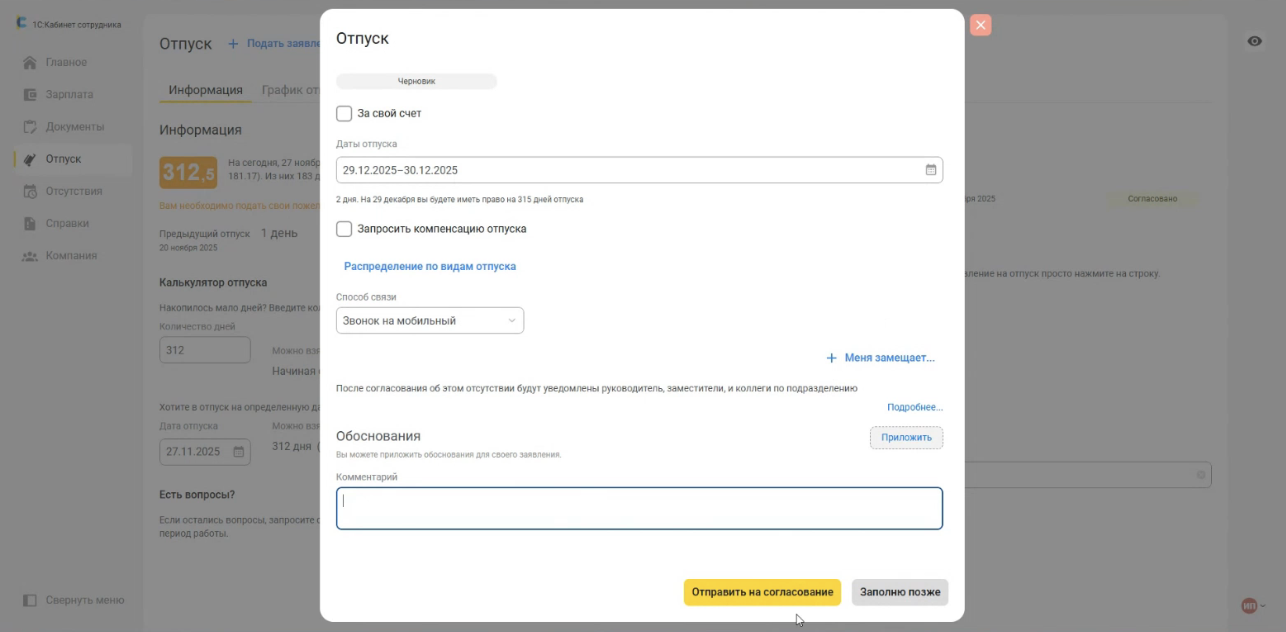Open the Способ связи dropdown

click(430, 321)
